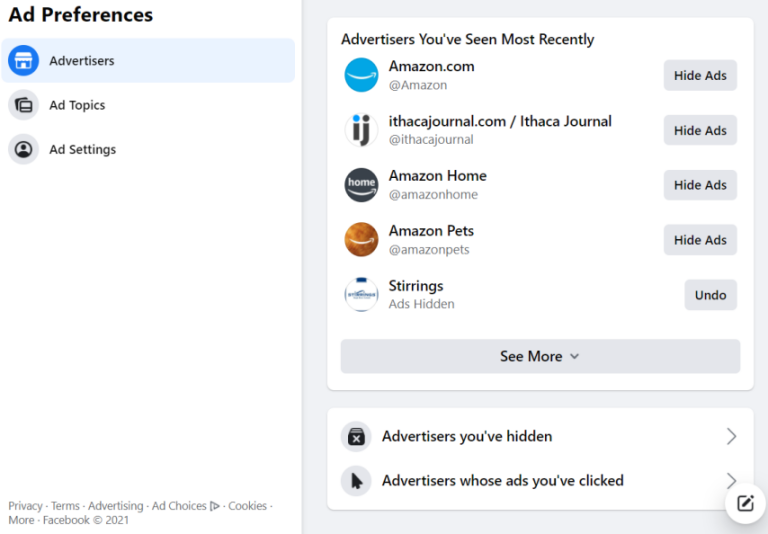Hide ads from Ithaca Journal

(700, 130)
